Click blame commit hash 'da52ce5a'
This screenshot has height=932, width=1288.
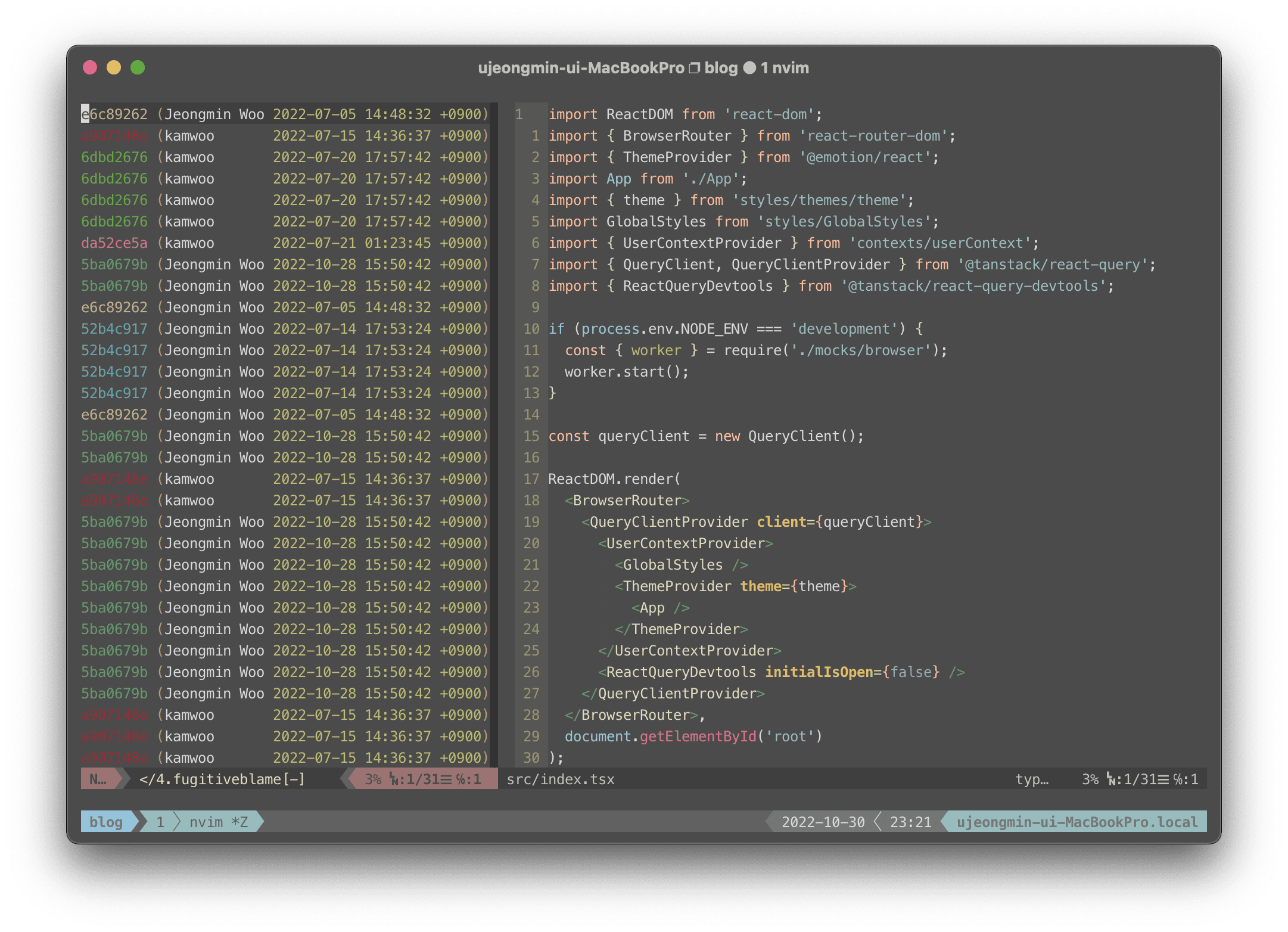pos(114,243)
